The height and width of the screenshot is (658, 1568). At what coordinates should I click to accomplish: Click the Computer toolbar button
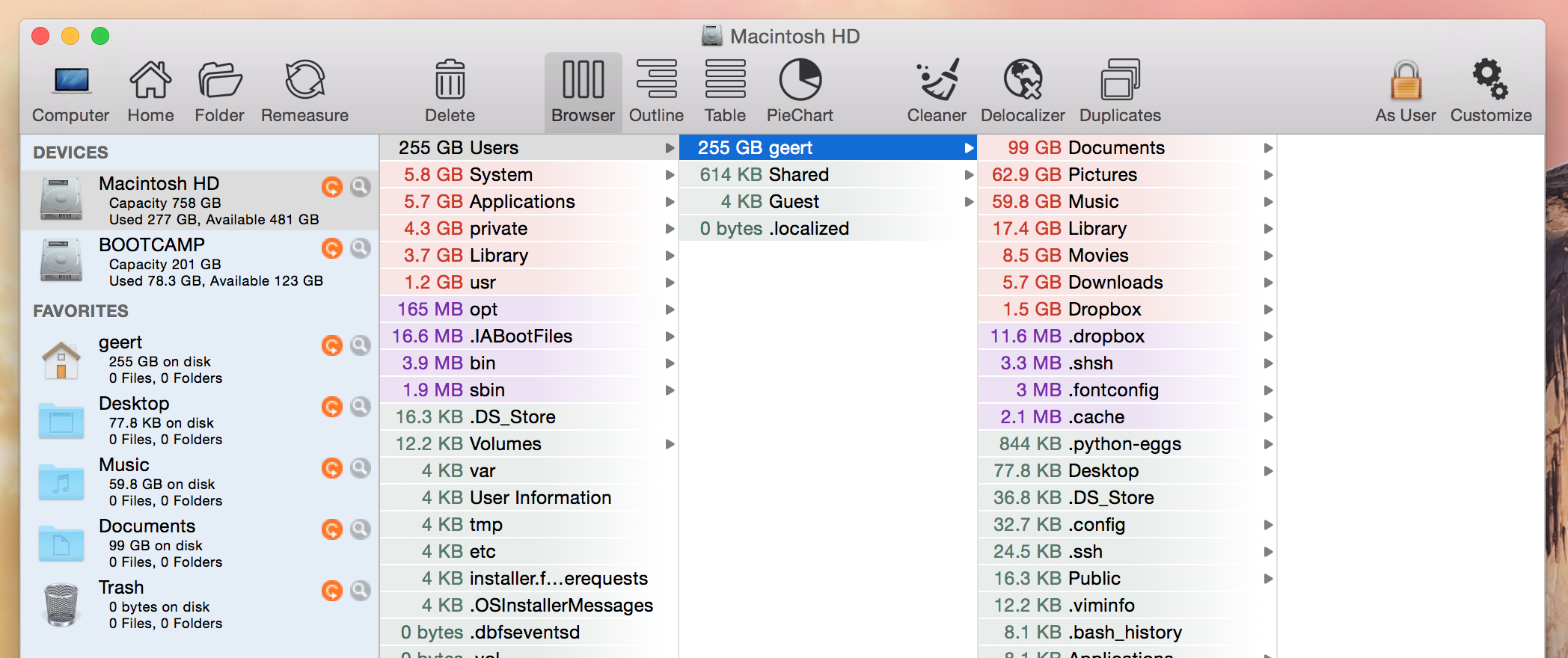[70, 91]
